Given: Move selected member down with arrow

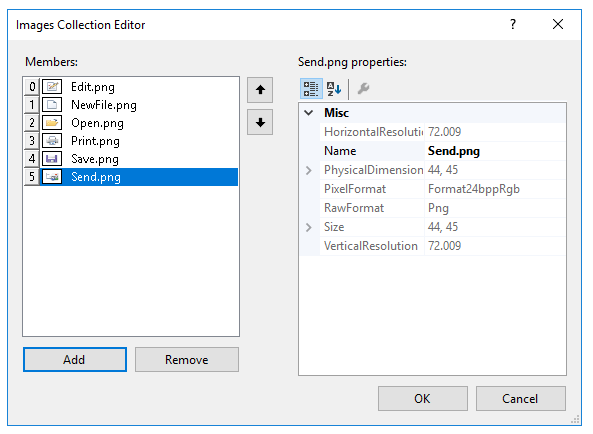Looking at the screenshot, I should 260,122.
